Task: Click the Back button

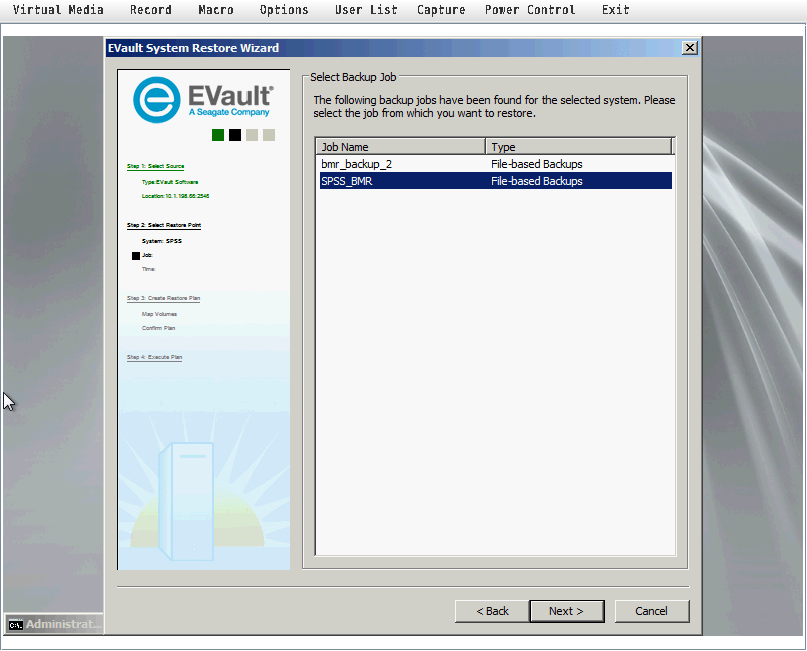Action: [x=492, y=611]
